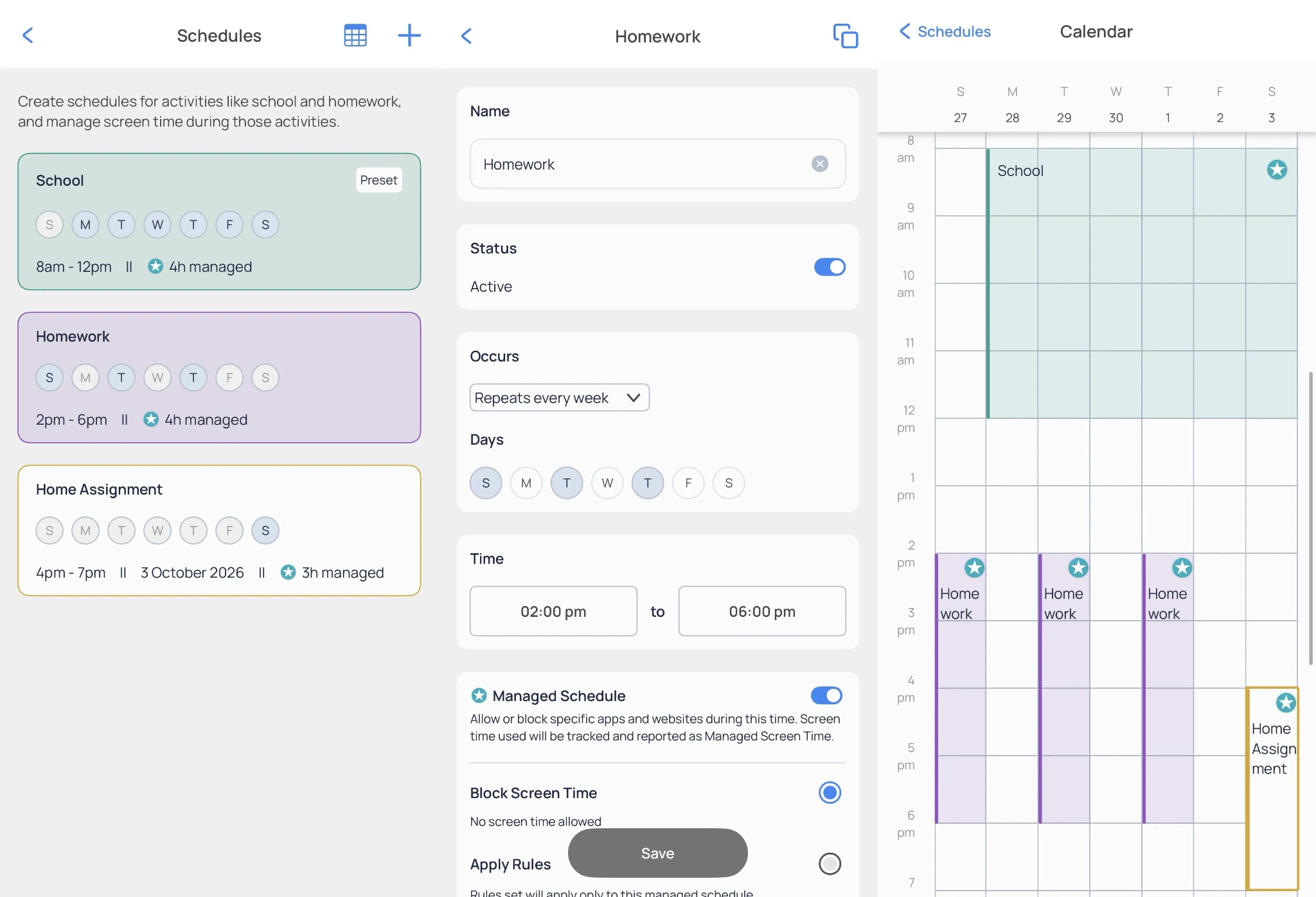Open the Home Assignment schedule card
Screen dimensions: 1316x897
pyautogui.click(x=219, y=531)
